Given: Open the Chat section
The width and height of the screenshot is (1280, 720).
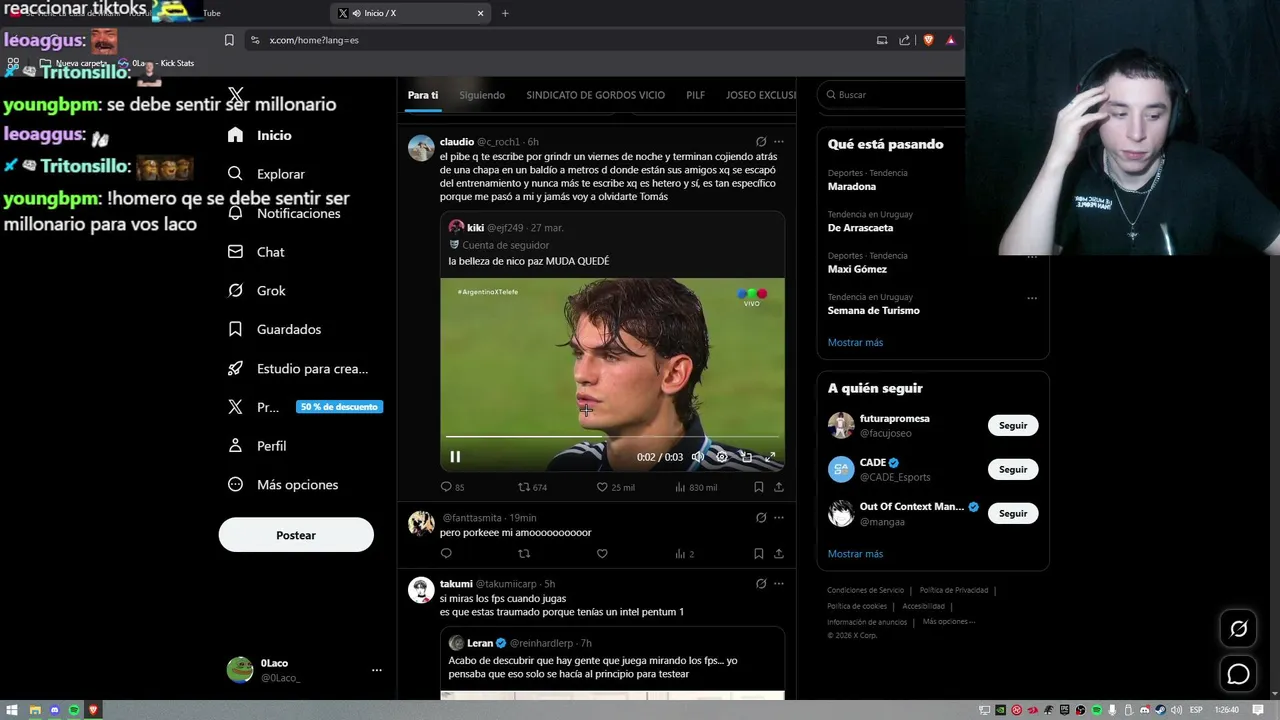Looking at the screenshot, I should 256,252.
